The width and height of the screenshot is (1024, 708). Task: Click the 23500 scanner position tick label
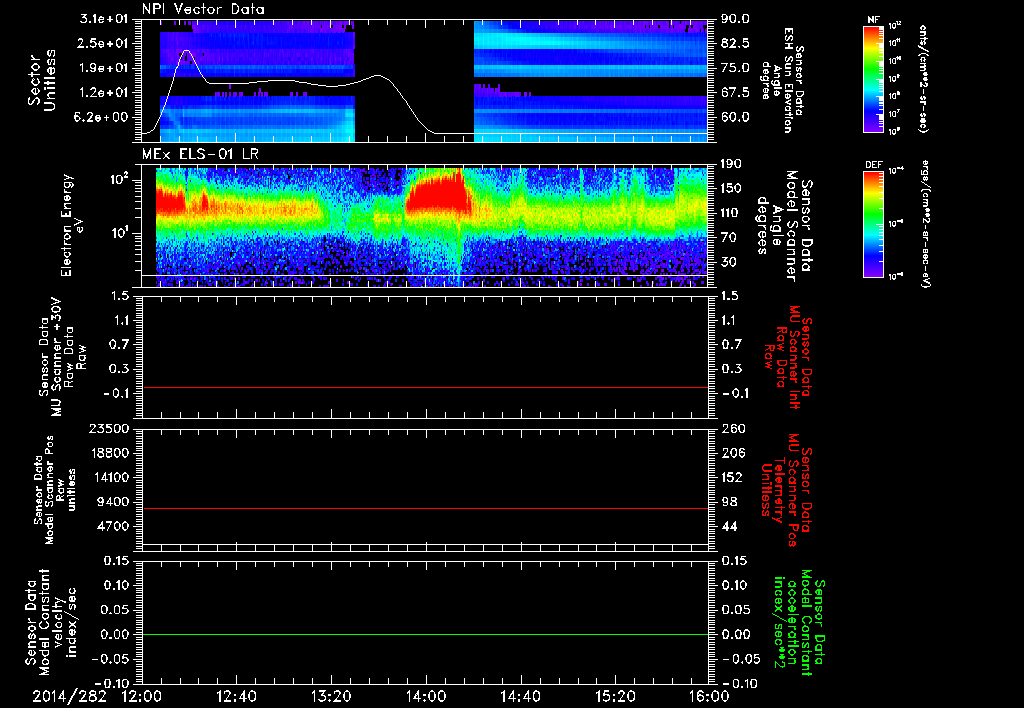(109, 428)
